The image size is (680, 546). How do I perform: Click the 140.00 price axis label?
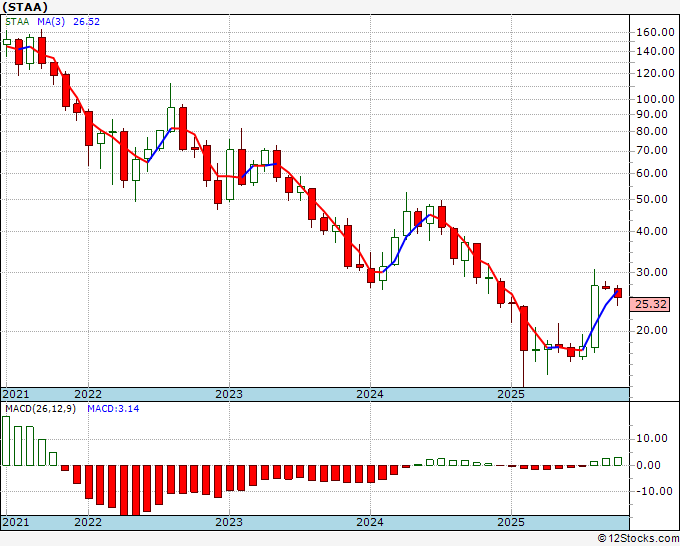click(655, 51)
